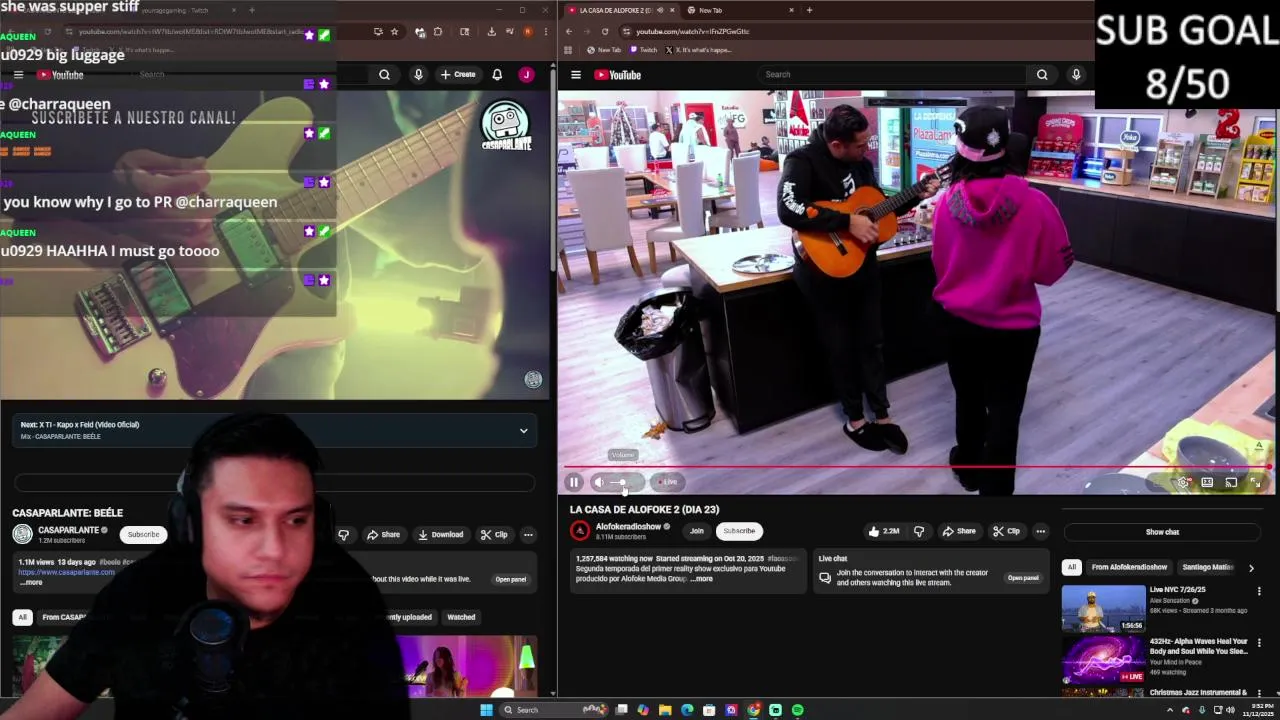Join the Alofokeradioshow channel
This screenshot has height=720, width=1280.
[697, 531]
